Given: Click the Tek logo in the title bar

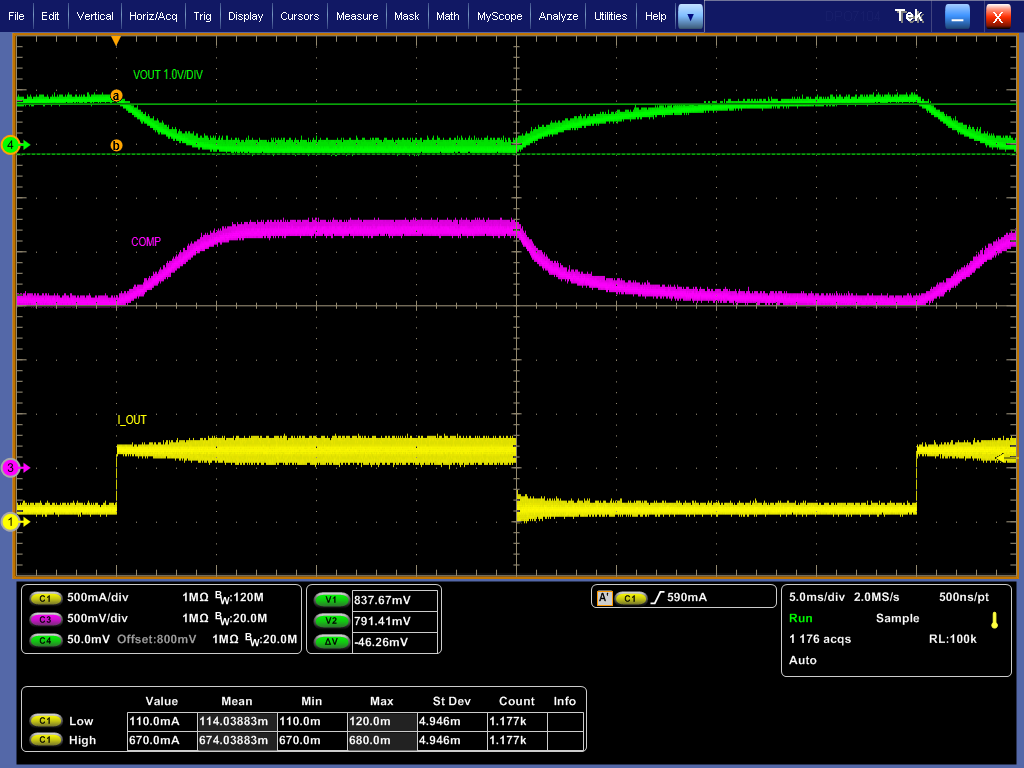Looking at the screenshot, I should point(908,15).
